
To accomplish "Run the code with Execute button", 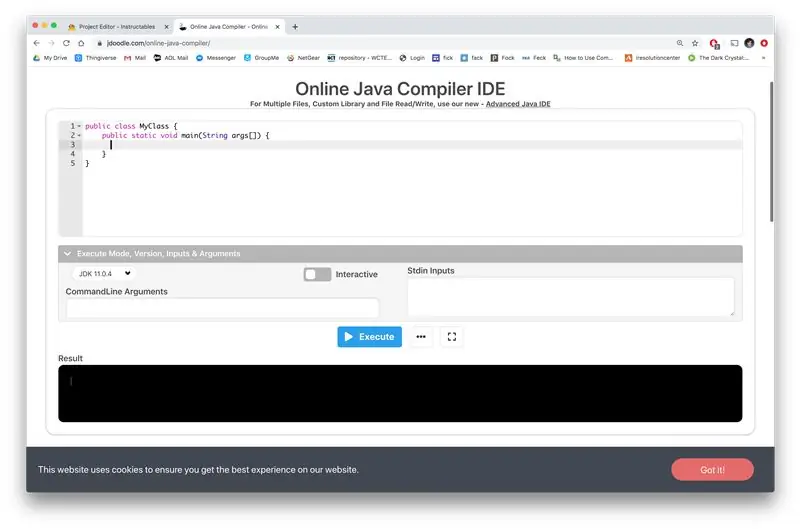I will coord(369,337).
